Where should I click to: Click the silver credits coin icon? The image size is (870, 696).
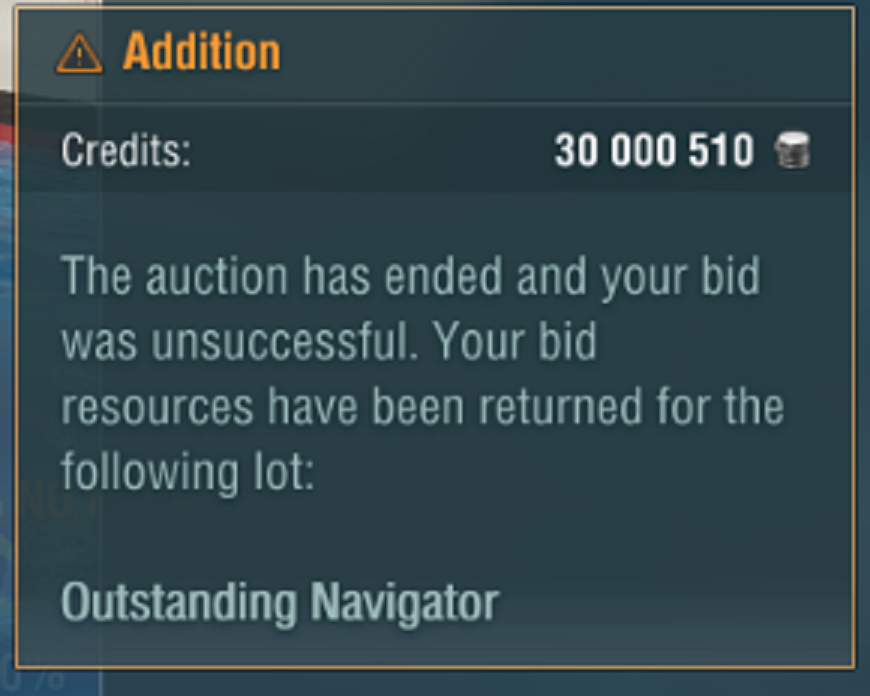pyautogui.click(x=793, y=152)
